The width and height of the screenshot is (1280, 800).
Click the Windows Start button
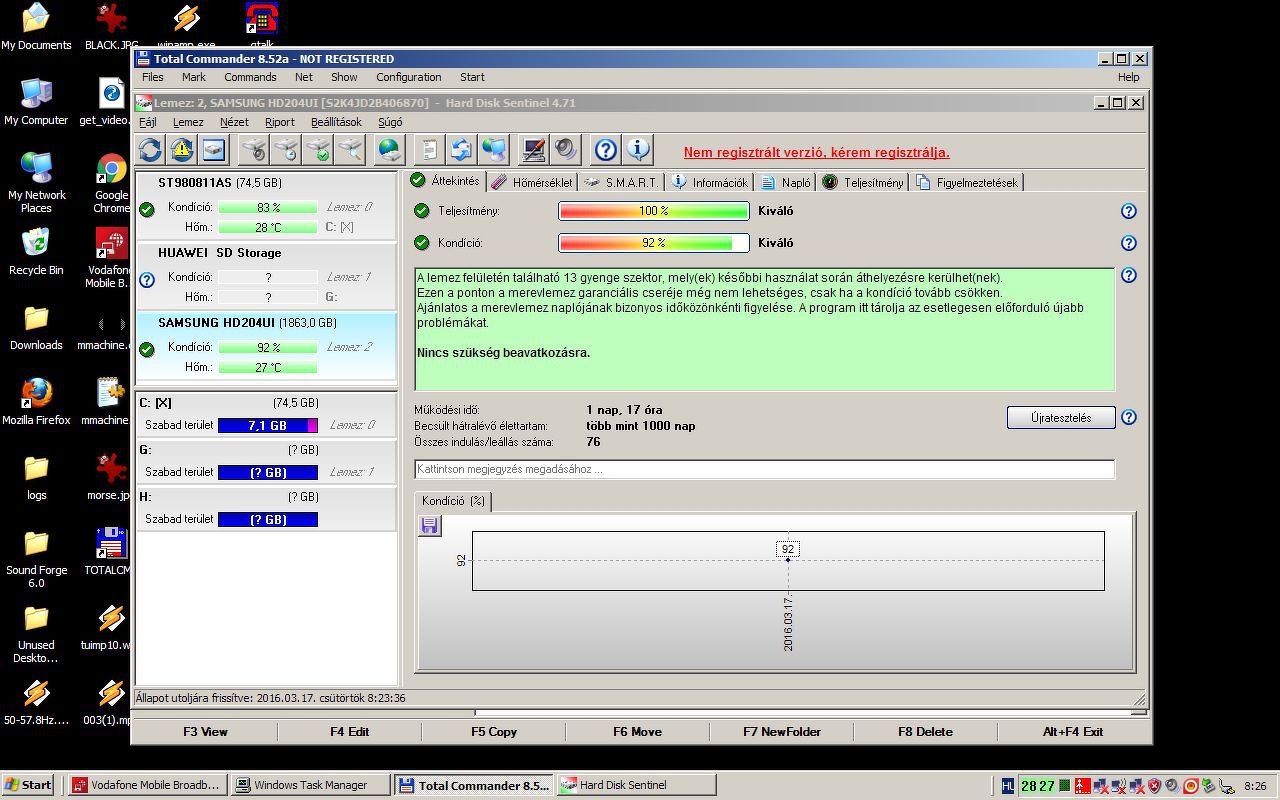(28, 785)
